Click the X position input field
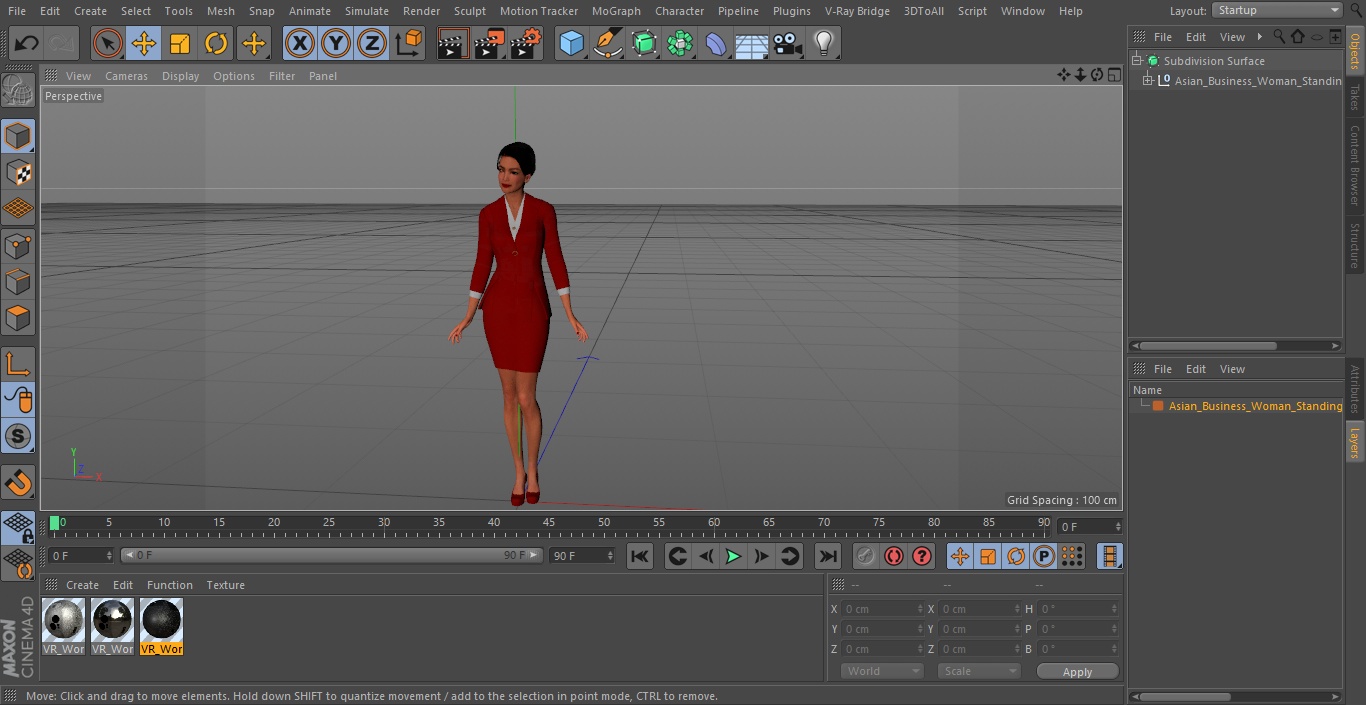Screen dimensions: 1366x705 pos(884,609)
